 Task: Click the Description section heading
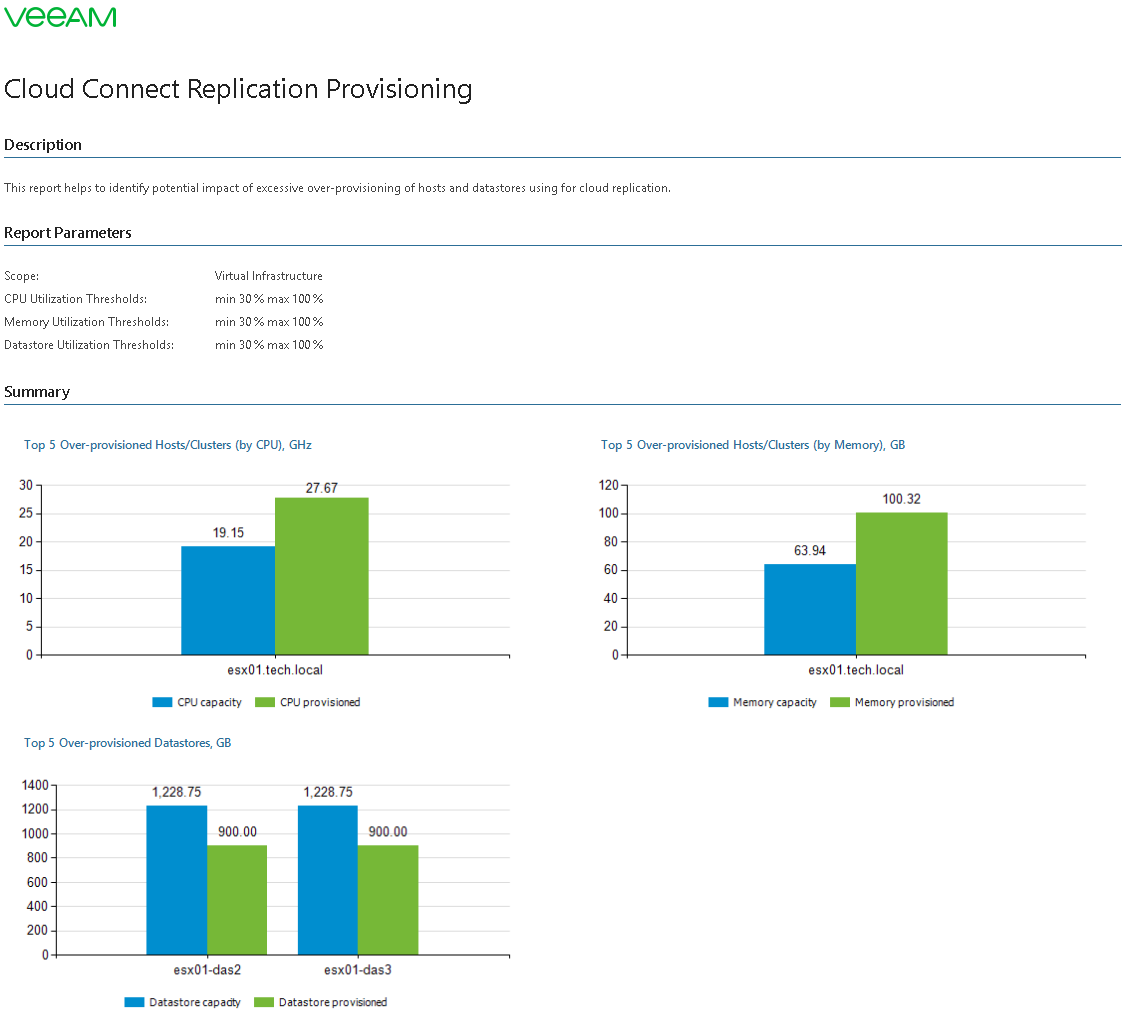43,144
